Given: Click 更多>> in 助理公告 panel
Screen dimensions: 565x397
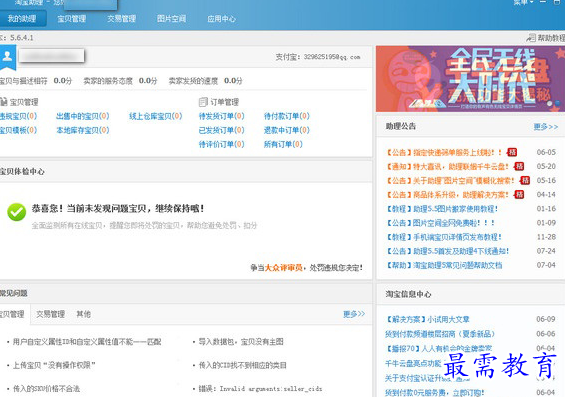Looking at the screenshot, I should (546, 126).
